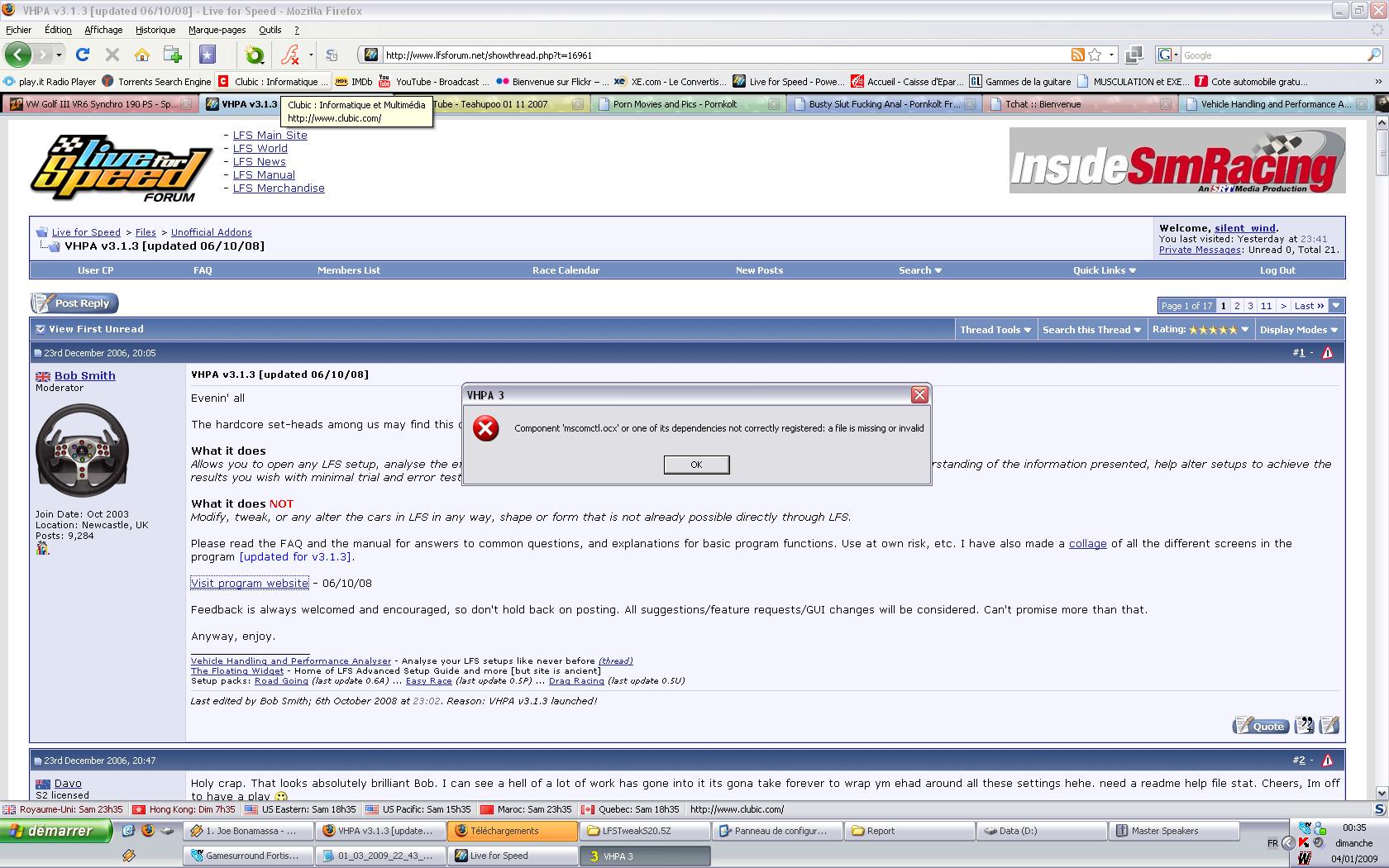
Task: Open the LFSTweakS20.5Z folder taskbar button
Action: click(645, 831)
